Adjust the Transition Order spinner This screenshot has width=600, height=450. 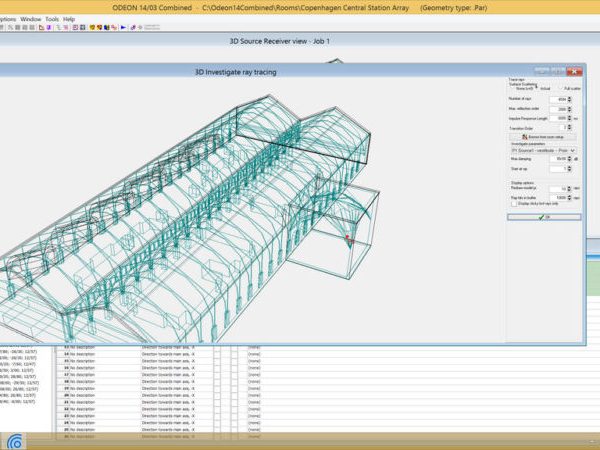pos(571,127)
